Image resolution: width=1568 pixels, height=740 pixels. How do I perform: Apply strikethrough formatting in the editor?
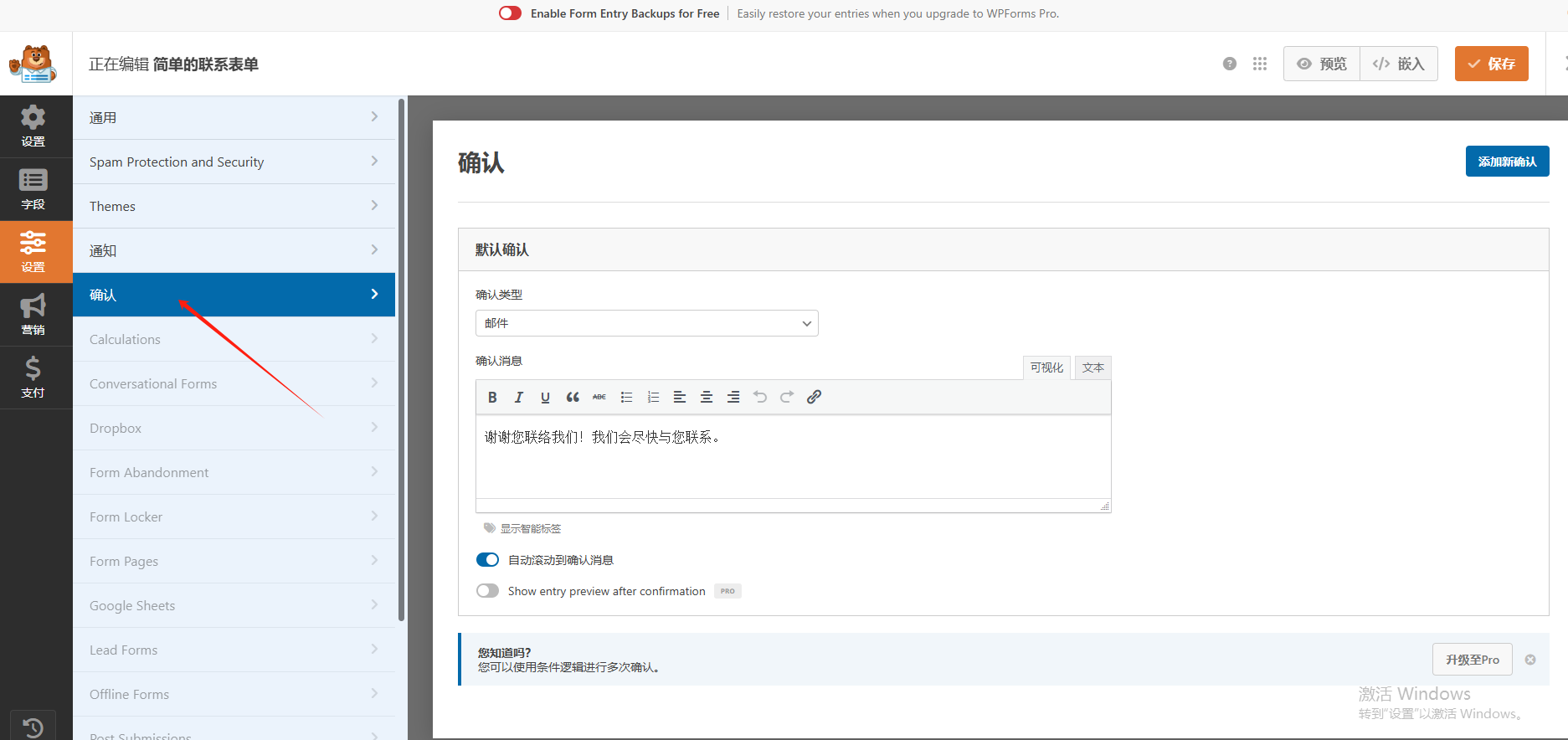599,398
